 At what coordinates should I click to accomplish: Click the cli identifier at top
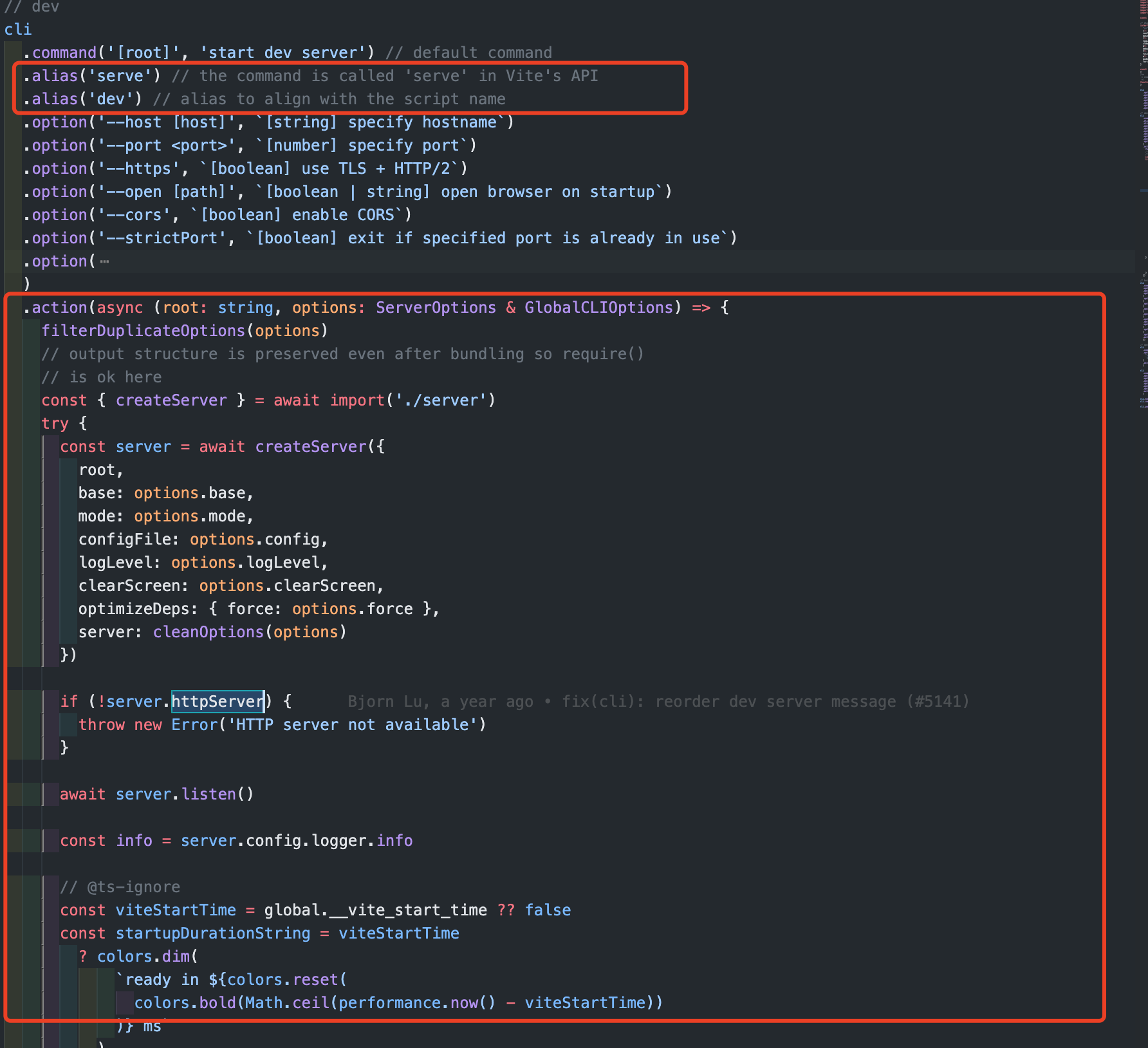coord(18,30)
